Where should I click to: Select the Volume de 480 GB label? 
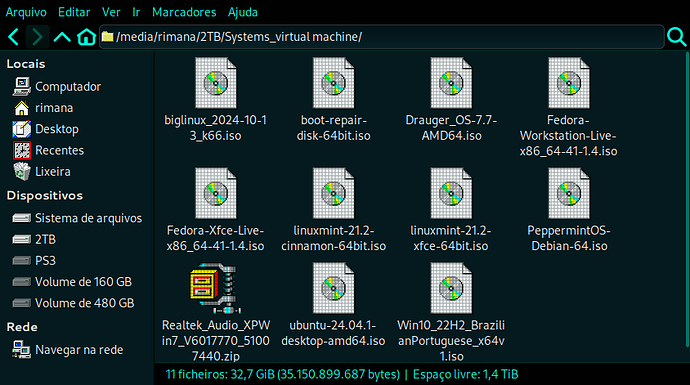tap(84, 303)
